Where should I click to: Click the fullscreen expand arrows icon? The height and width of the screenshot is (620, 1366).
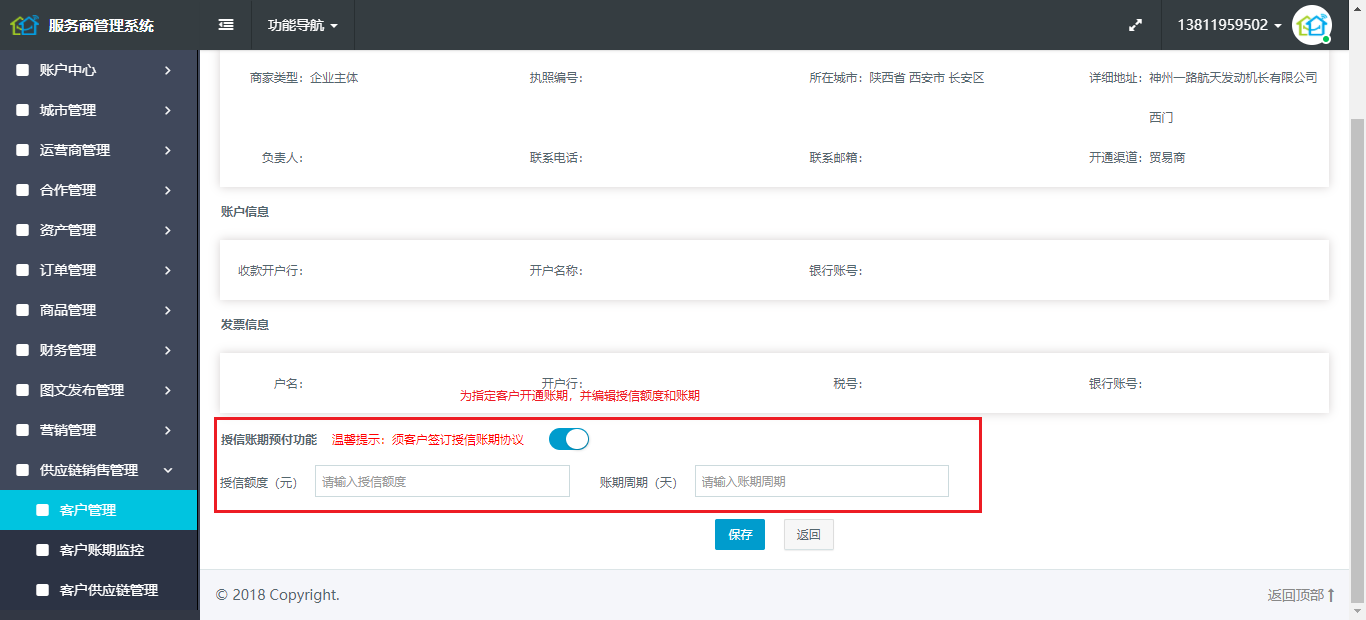[x=1135, y=26]
